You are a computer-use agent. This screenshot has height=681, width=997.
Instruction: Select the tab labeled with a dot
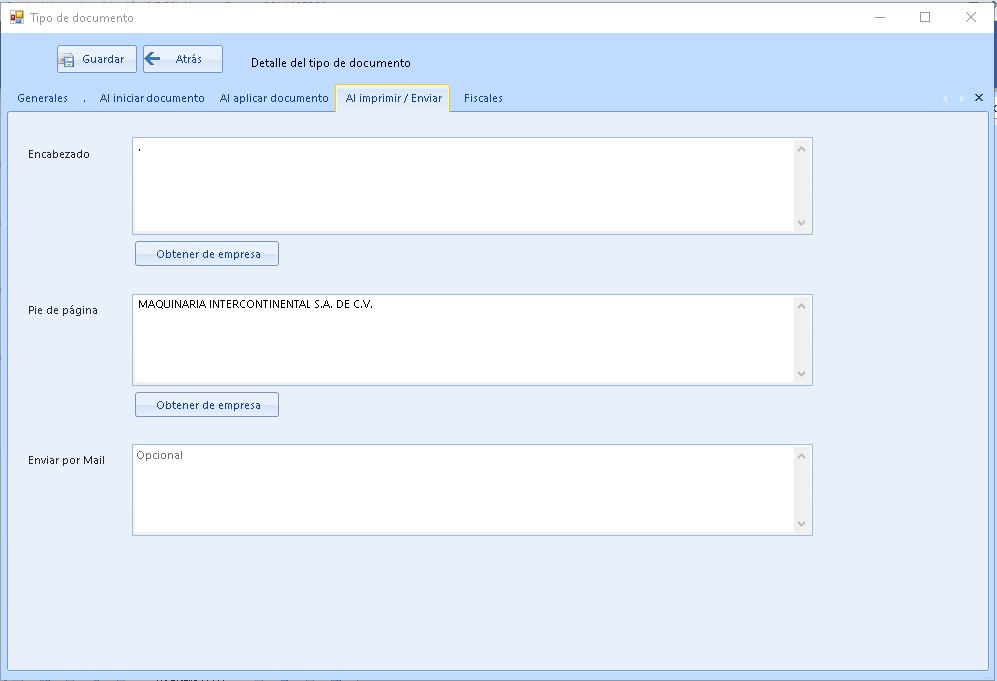click(x=84, y=98)
